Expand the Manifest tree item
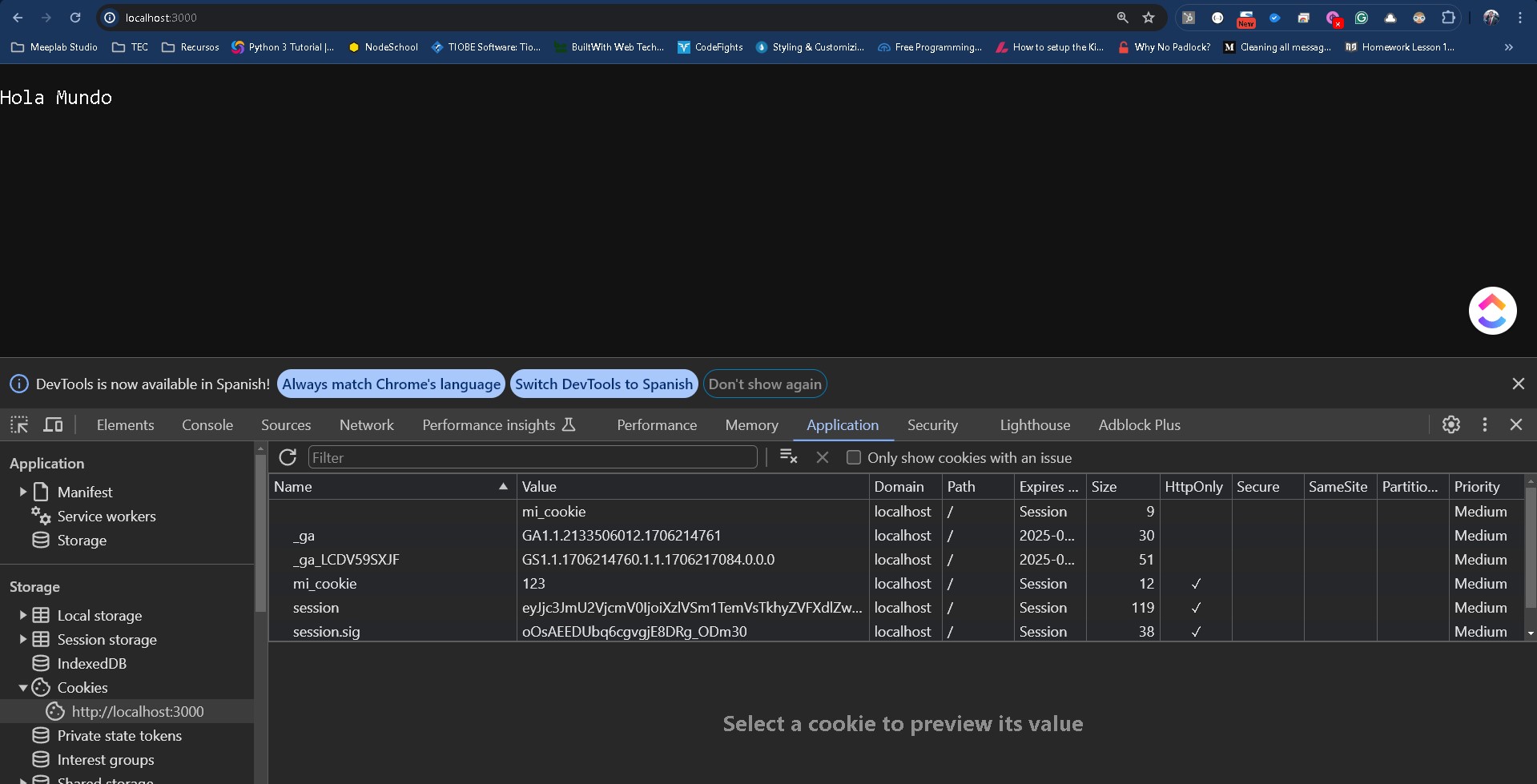 [x=22, y=492]
